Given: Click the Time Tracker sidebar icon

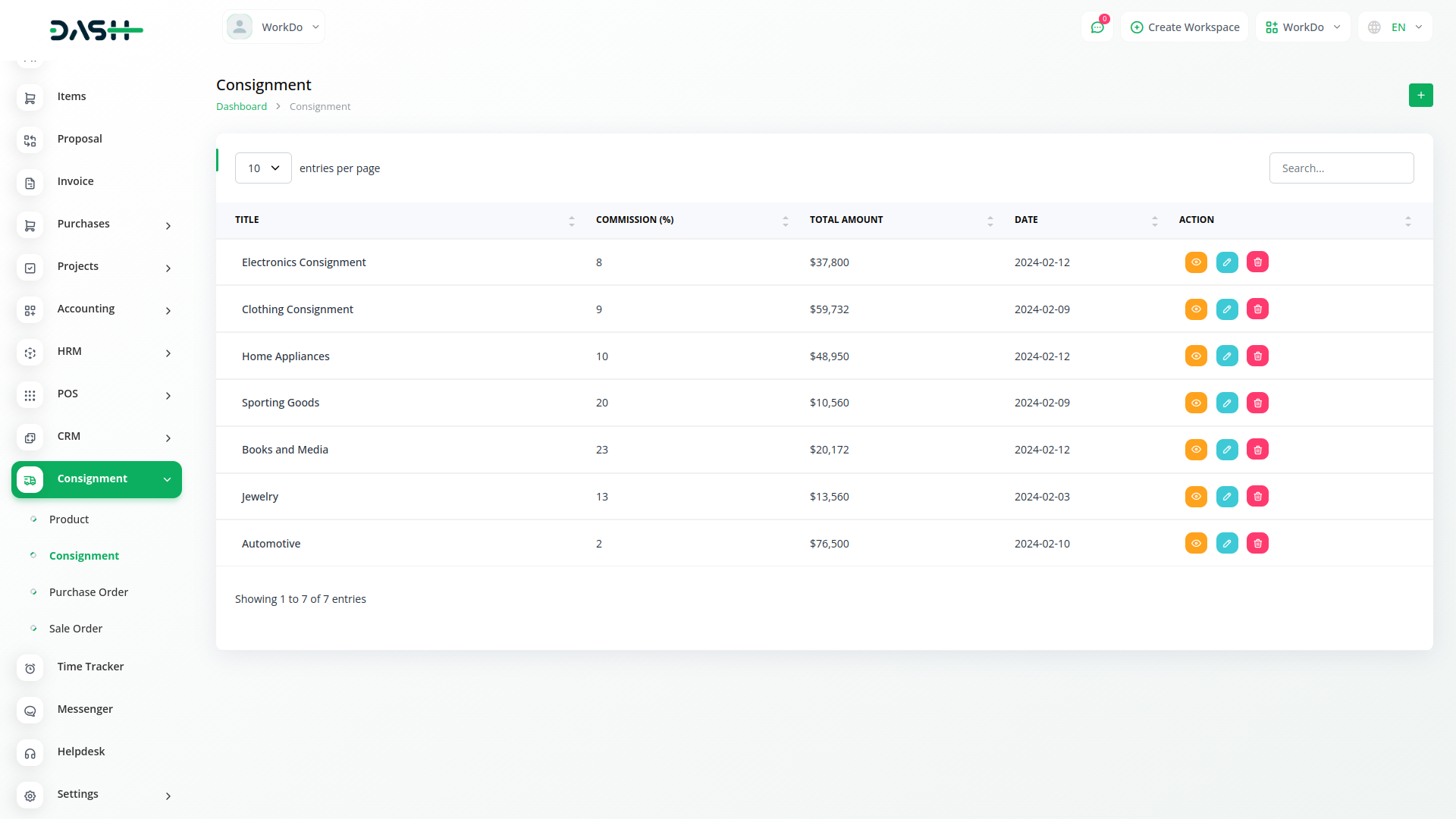Looking at the screenshot, I should pyautogui.click(x=30, y=668).
